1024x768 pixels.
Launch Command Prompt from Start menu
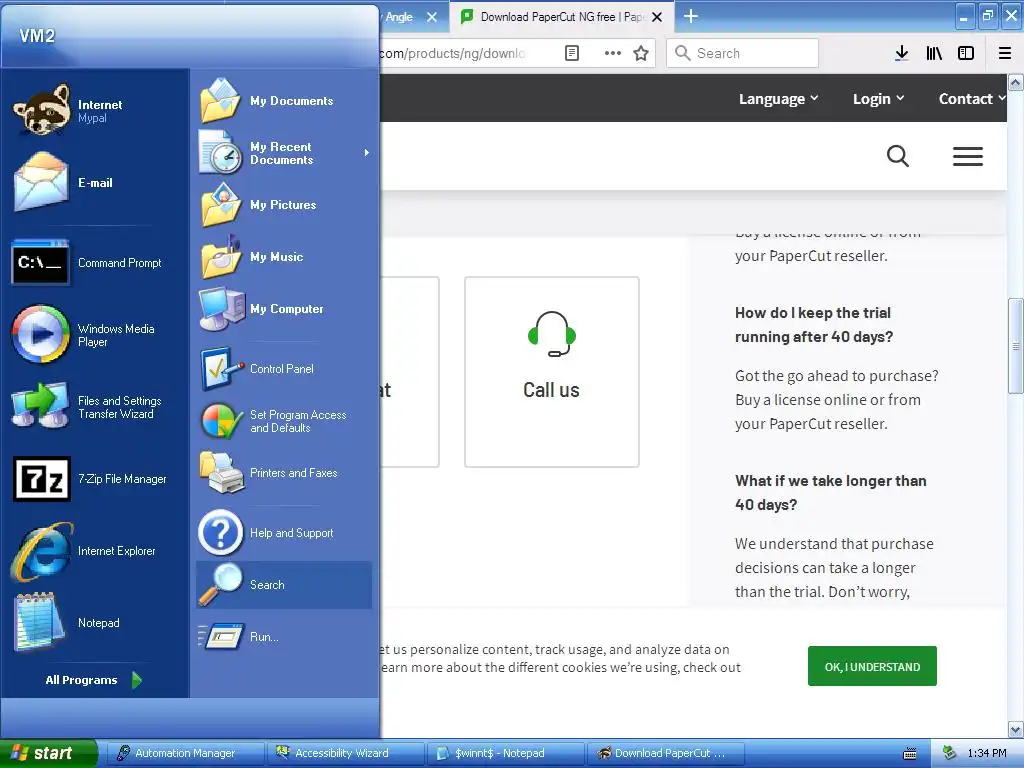pyautogui.click(x=95, y=263)
